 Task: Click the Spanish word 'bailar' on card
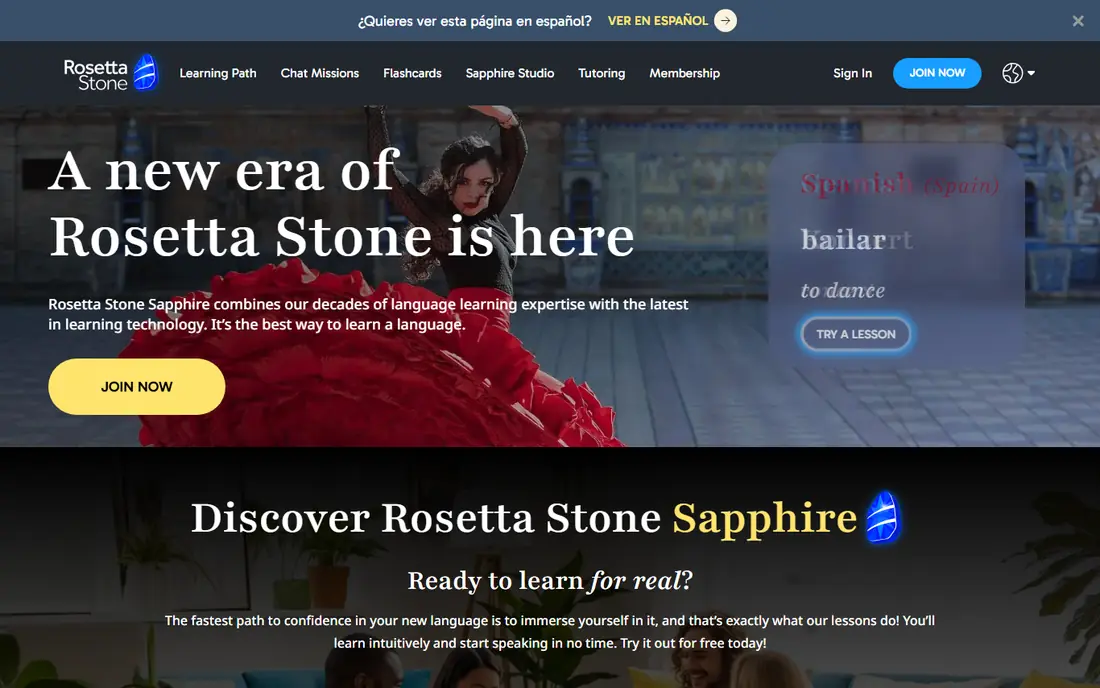pos(844,240)
